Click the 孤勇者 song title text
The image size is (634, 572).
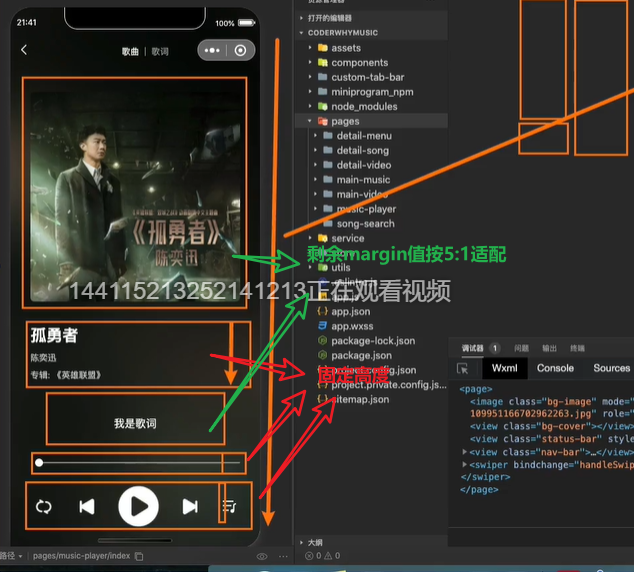(x=54, y=335)
